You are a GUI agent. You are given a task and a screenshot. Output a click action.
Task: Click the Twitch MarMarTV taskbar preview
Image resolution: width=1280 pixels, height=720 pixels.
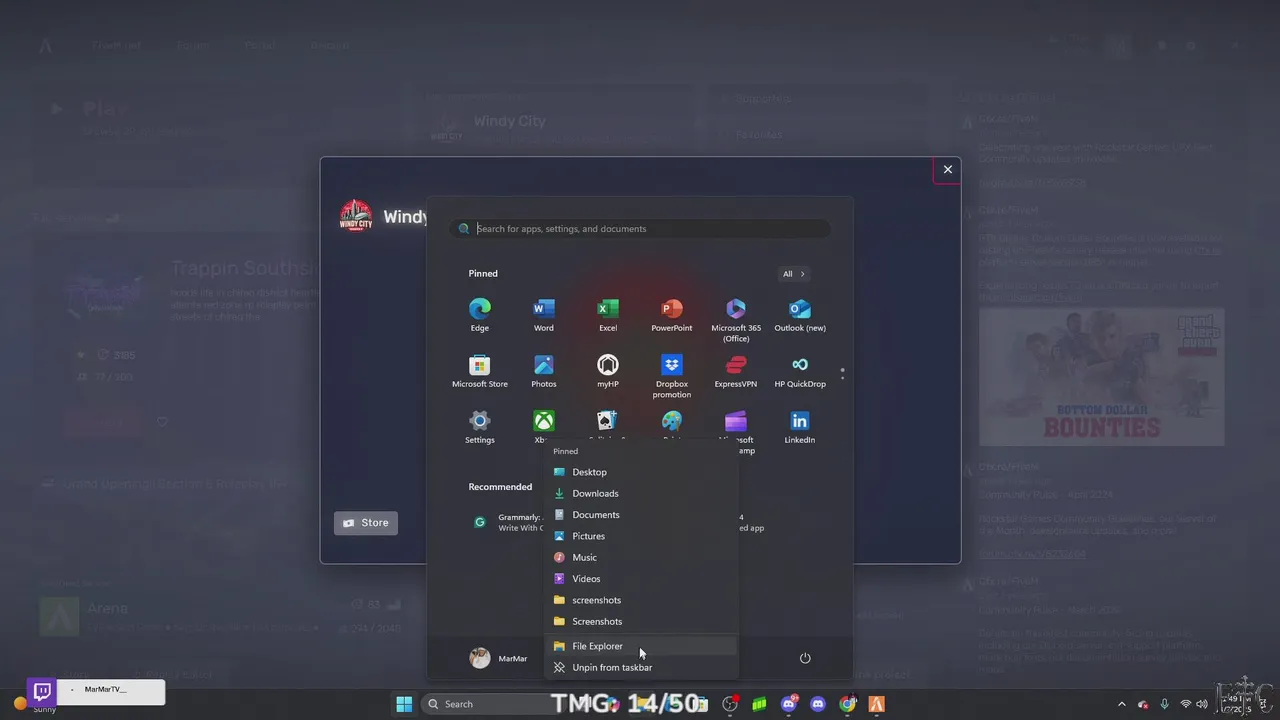click(96, 691)
